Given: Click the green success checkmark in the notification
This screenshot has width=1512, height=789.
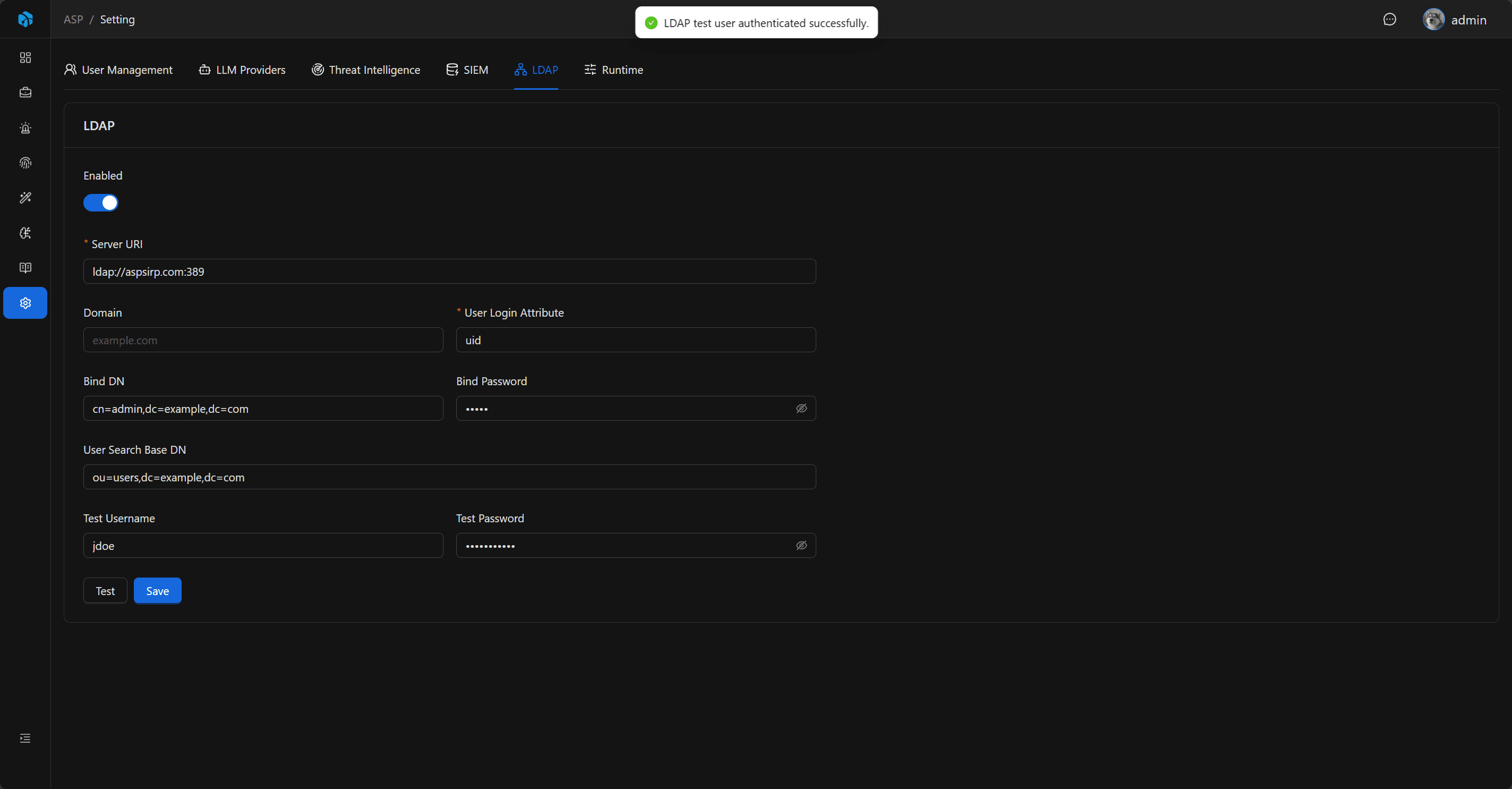Looking at the screenshot, I should (651, 23).
